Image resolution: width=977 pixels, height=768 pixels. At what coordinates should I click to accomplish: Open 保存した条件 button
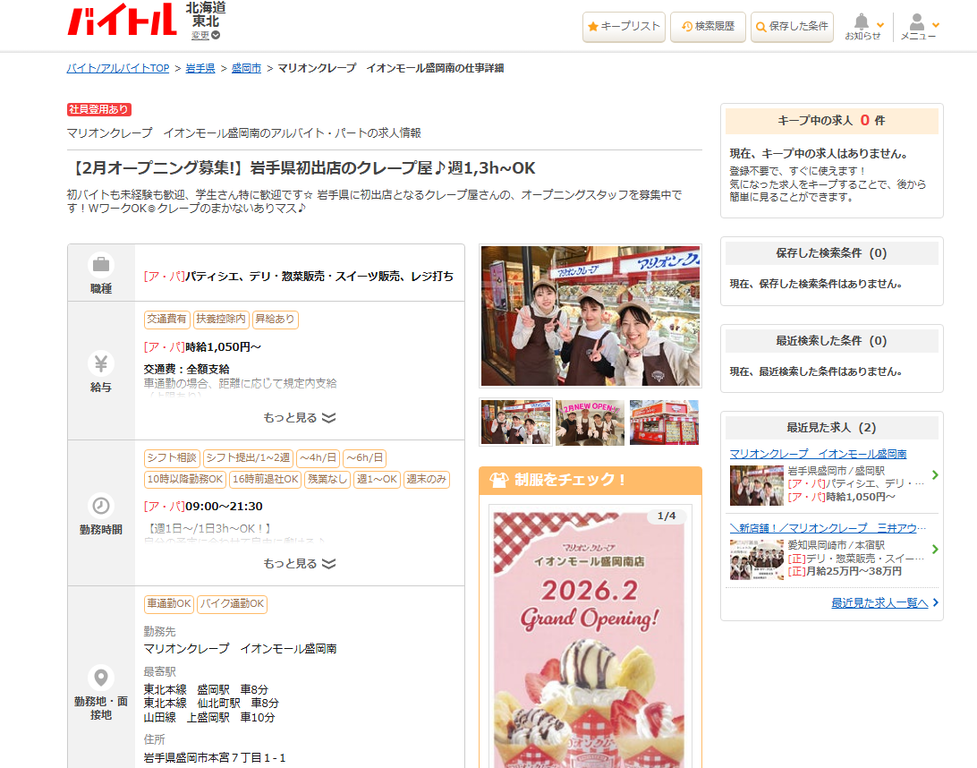[x=792, y=27]
